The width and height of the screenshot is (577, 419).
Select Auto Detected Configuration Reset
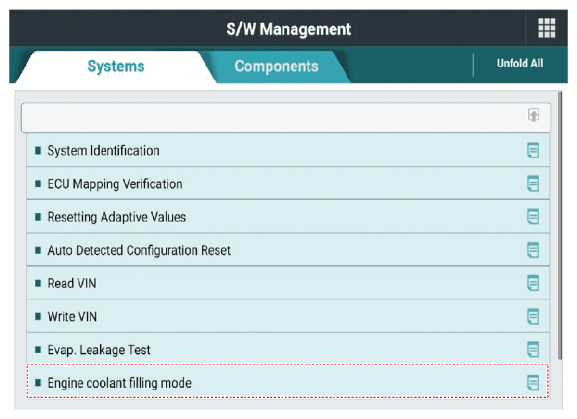point(288,250)
